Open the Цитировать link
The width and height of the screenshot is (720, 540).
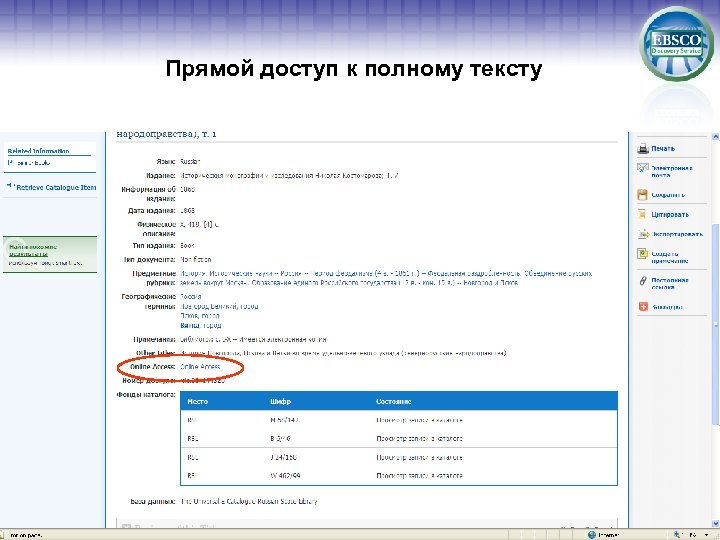tap(670, 214)
